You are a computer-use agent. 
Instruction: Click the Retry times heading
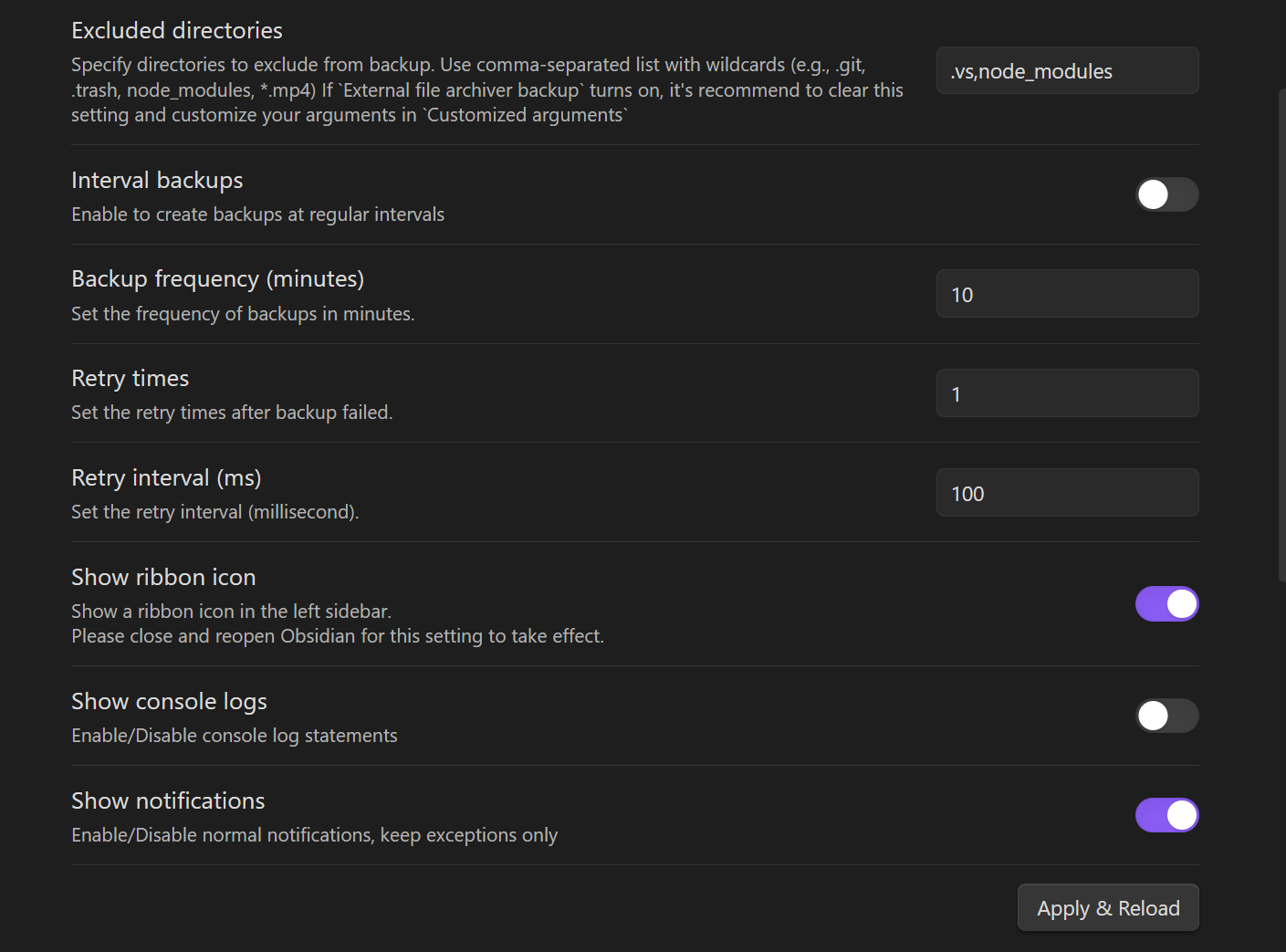[x=130, y=378]
